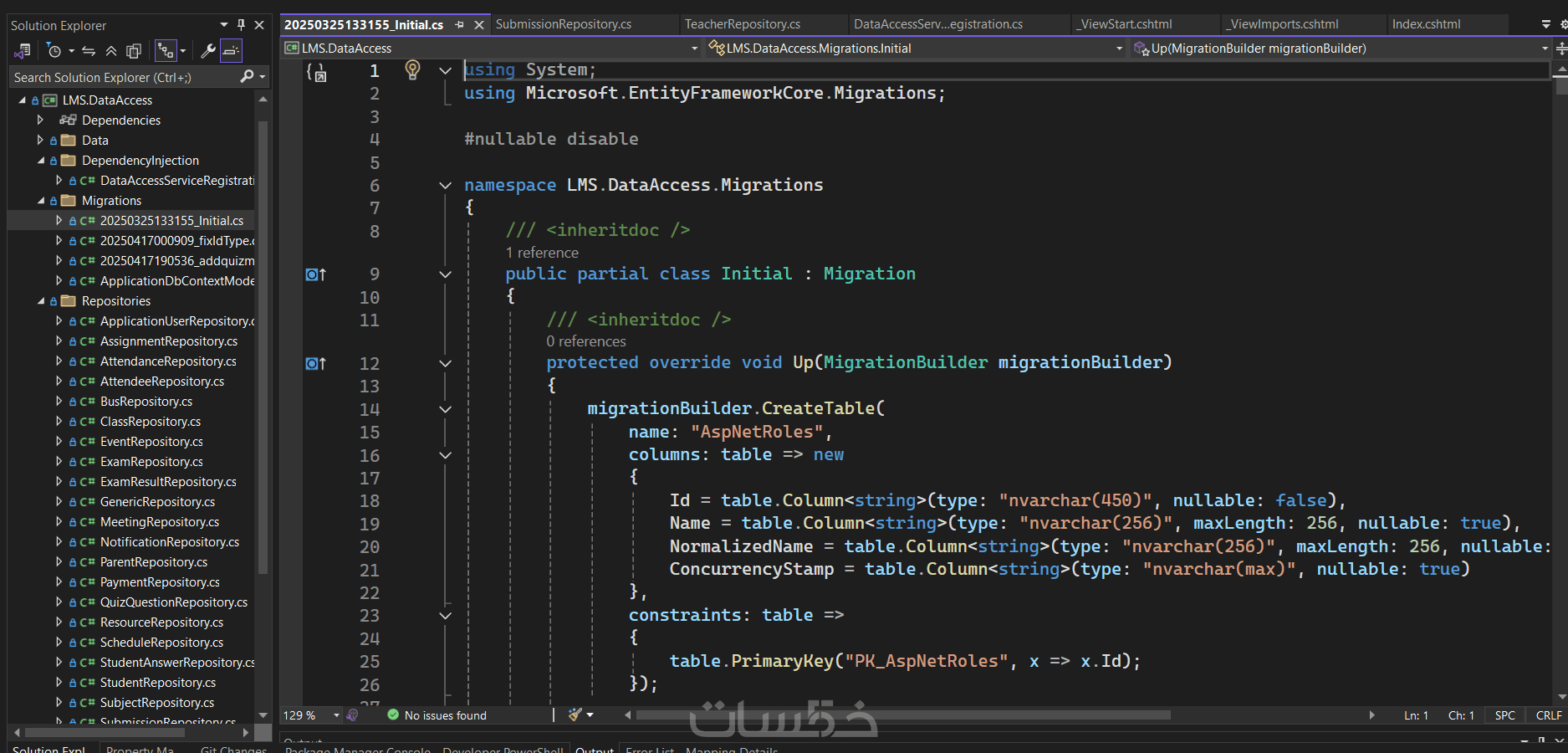
Task: Click the '1 reference' CodeLens link
Action: (541, 253)
